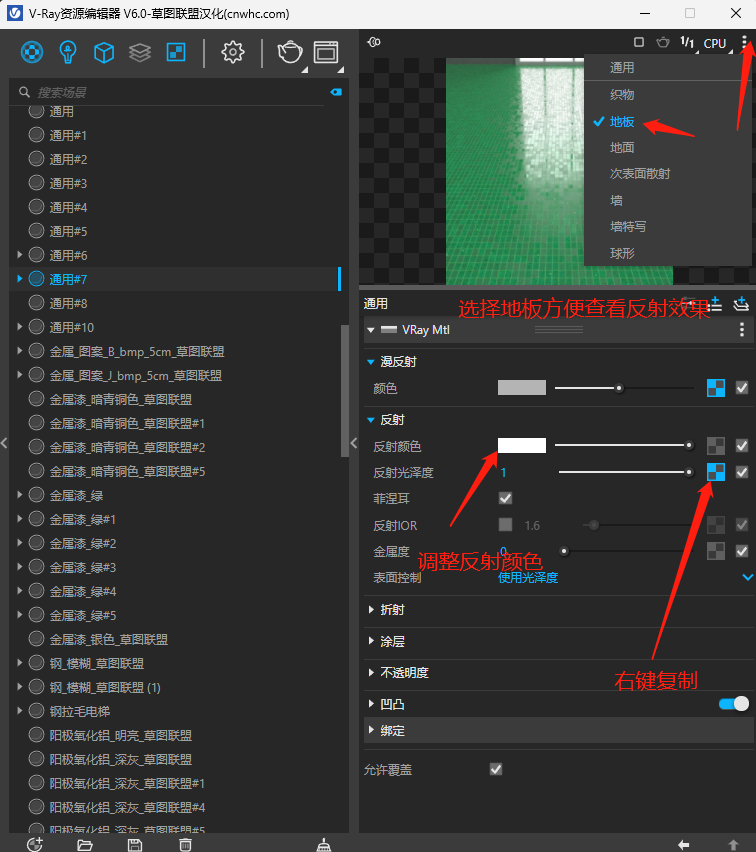Switch off the 凹凸 bump toggle

click(x=733, y=704)
